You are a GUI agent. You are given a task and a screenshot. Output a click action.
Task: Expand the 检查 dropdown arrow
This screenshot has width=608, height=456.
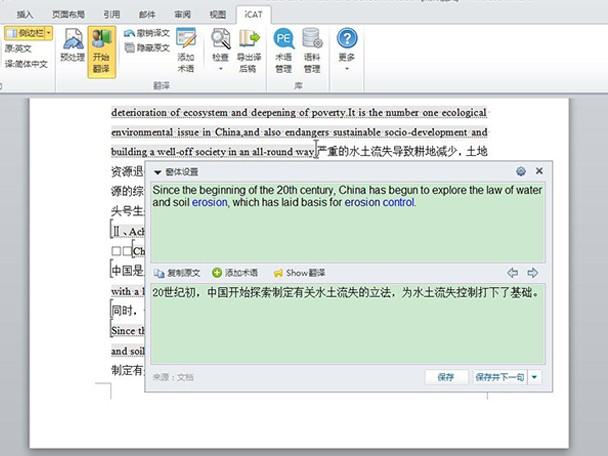[x=221, y=69]
